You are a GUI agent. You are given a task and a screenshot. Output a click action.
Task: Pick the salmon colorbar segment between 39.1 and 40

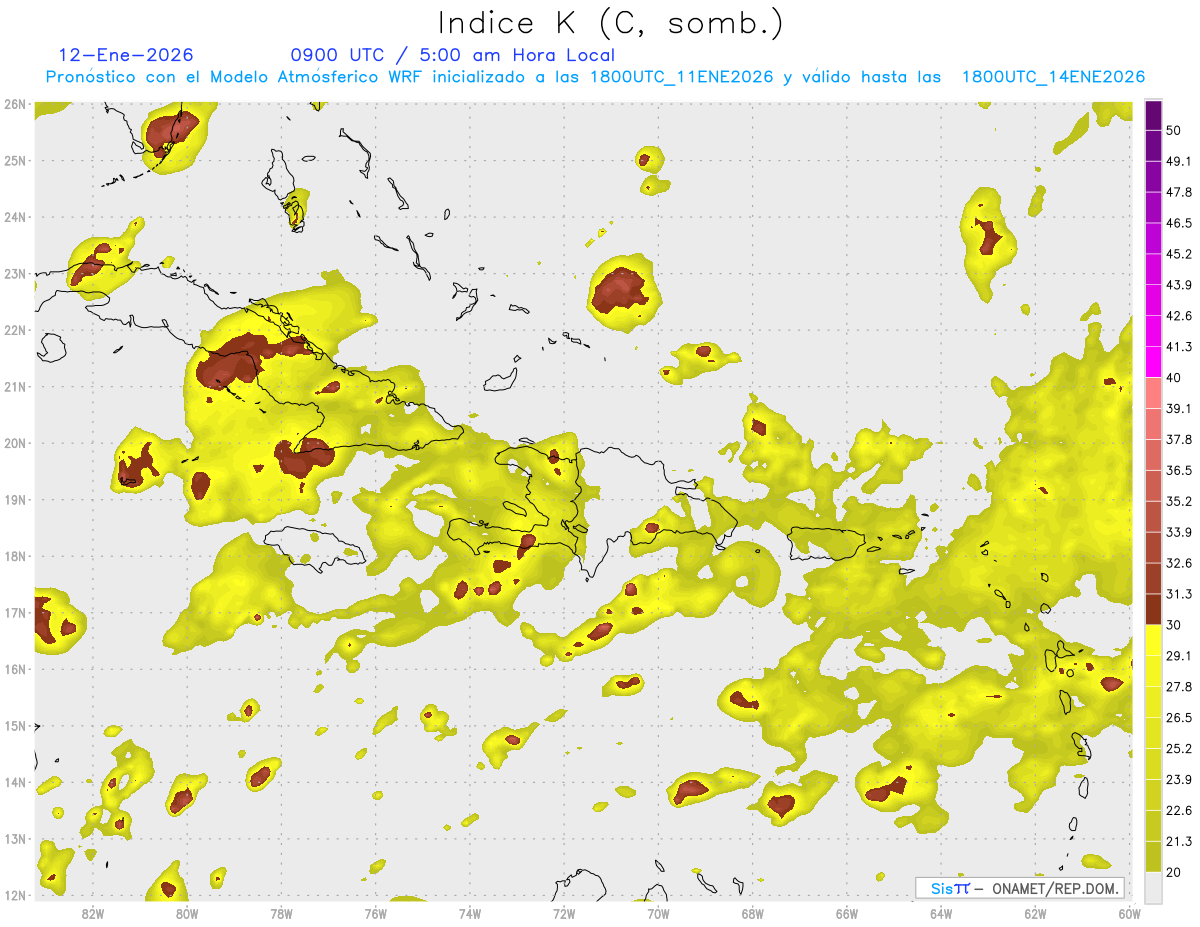coord(1153,393)
